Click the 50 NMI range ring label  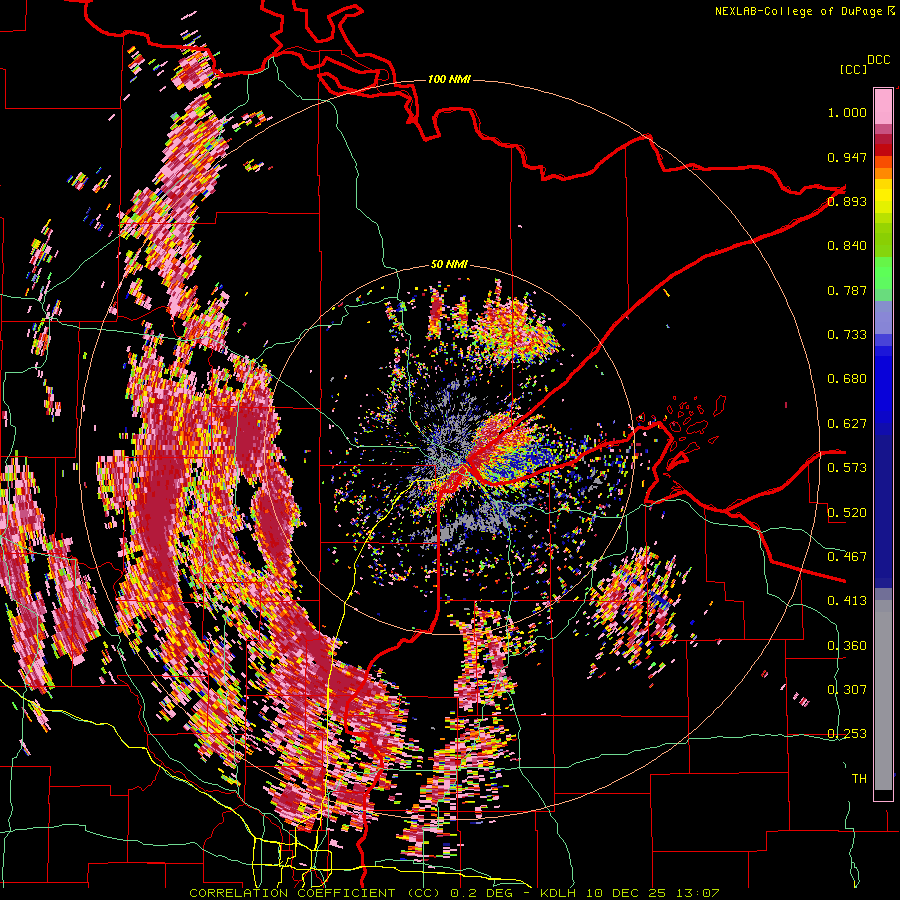[449, 264]
